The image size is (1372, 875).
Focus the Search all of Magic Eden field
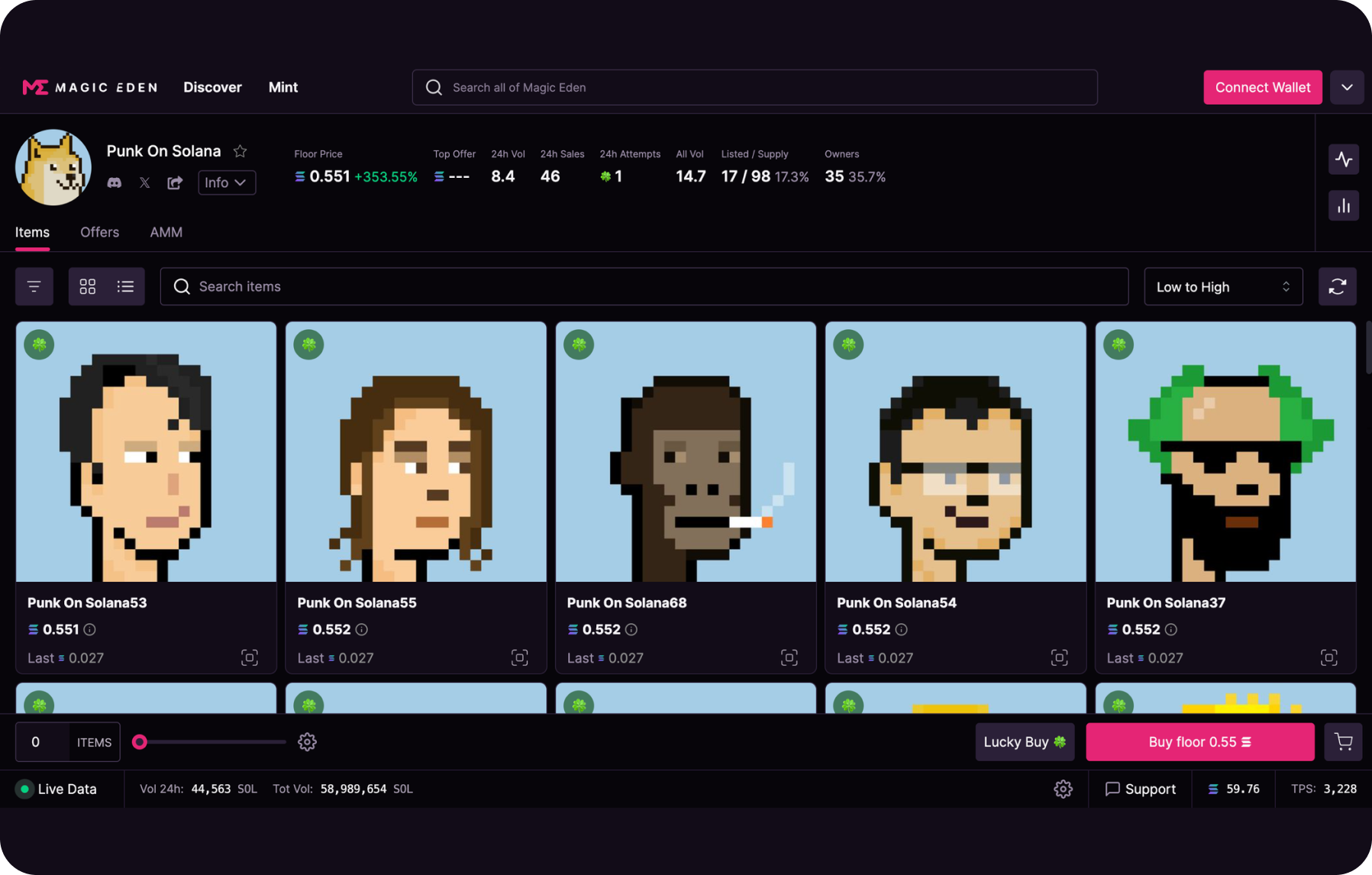(754, 88)
